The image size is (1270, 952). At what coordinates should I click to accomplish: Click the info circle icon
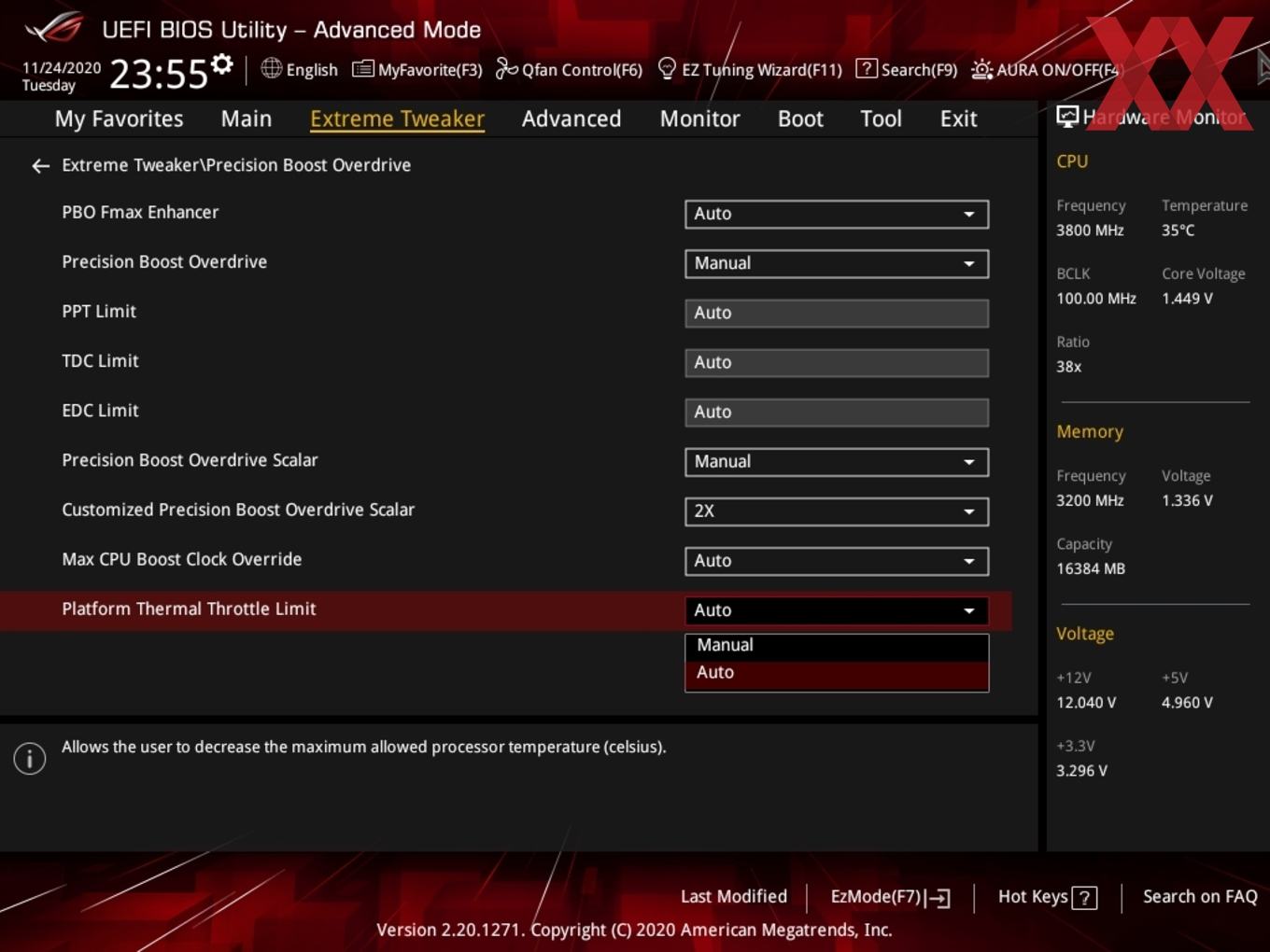coord(30,758)
